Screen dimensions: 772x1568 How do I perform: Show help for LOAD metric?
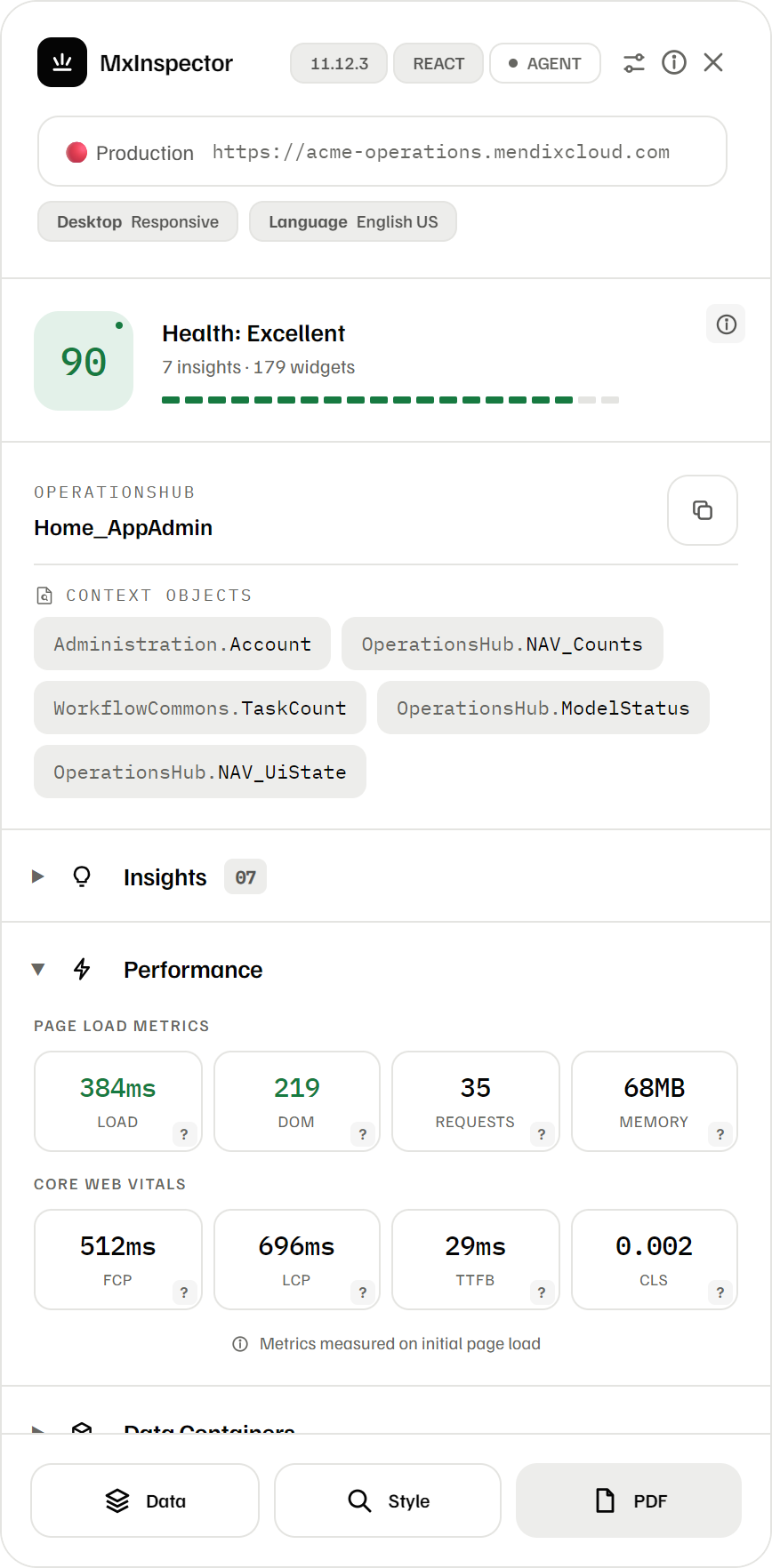[184, 1134]
